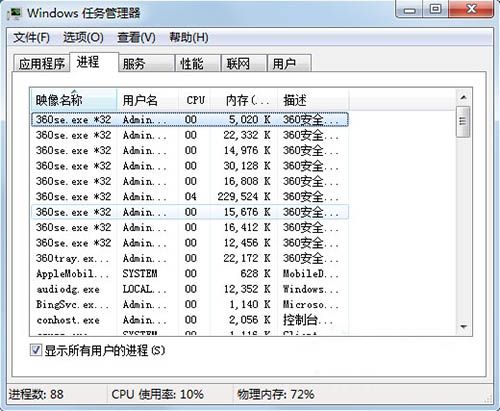Close the Task Manager window
This screenshot has width=500, height=411.
click(471, 9)
